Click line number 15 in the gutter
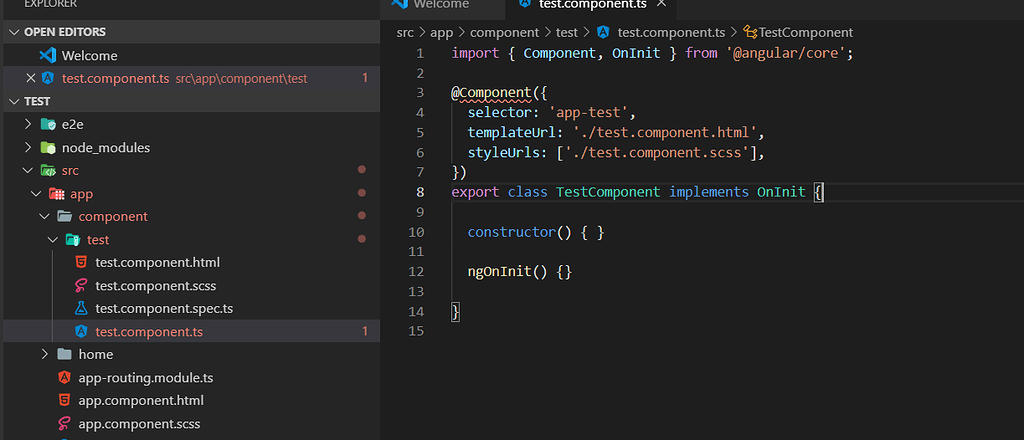1024x440 pixels. click(416, 332)
